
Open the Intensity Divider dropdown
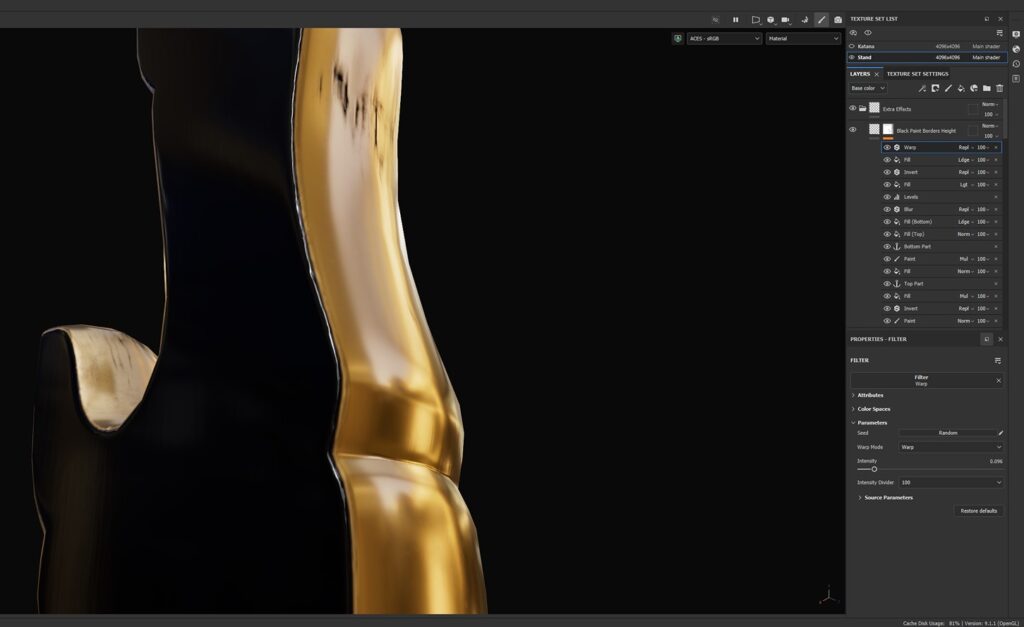950,483
